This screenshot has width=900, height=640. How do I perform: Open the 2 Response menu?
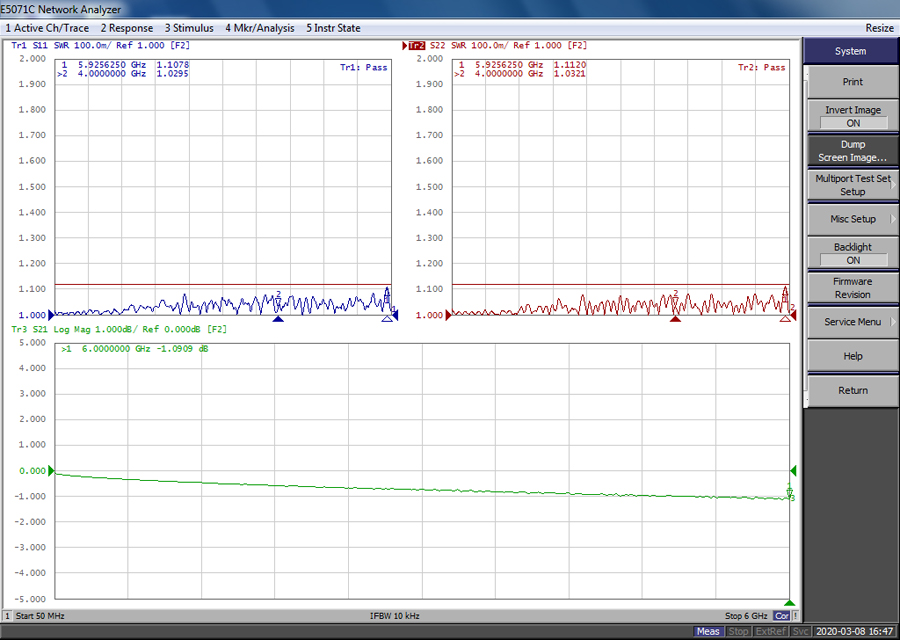[127, 28]
